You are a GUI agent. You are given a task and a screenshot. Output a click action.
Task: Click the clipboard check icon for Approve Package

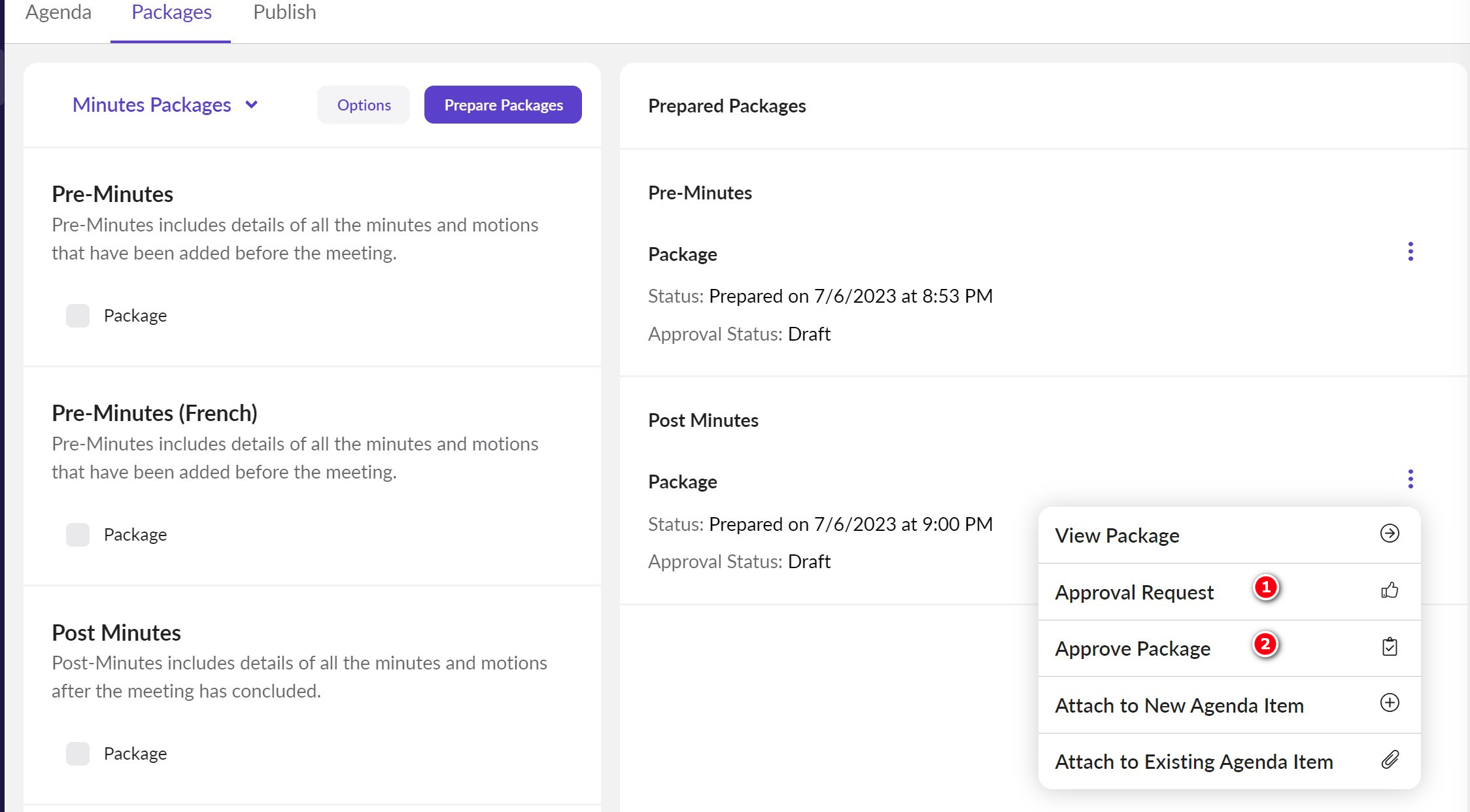1389,647
